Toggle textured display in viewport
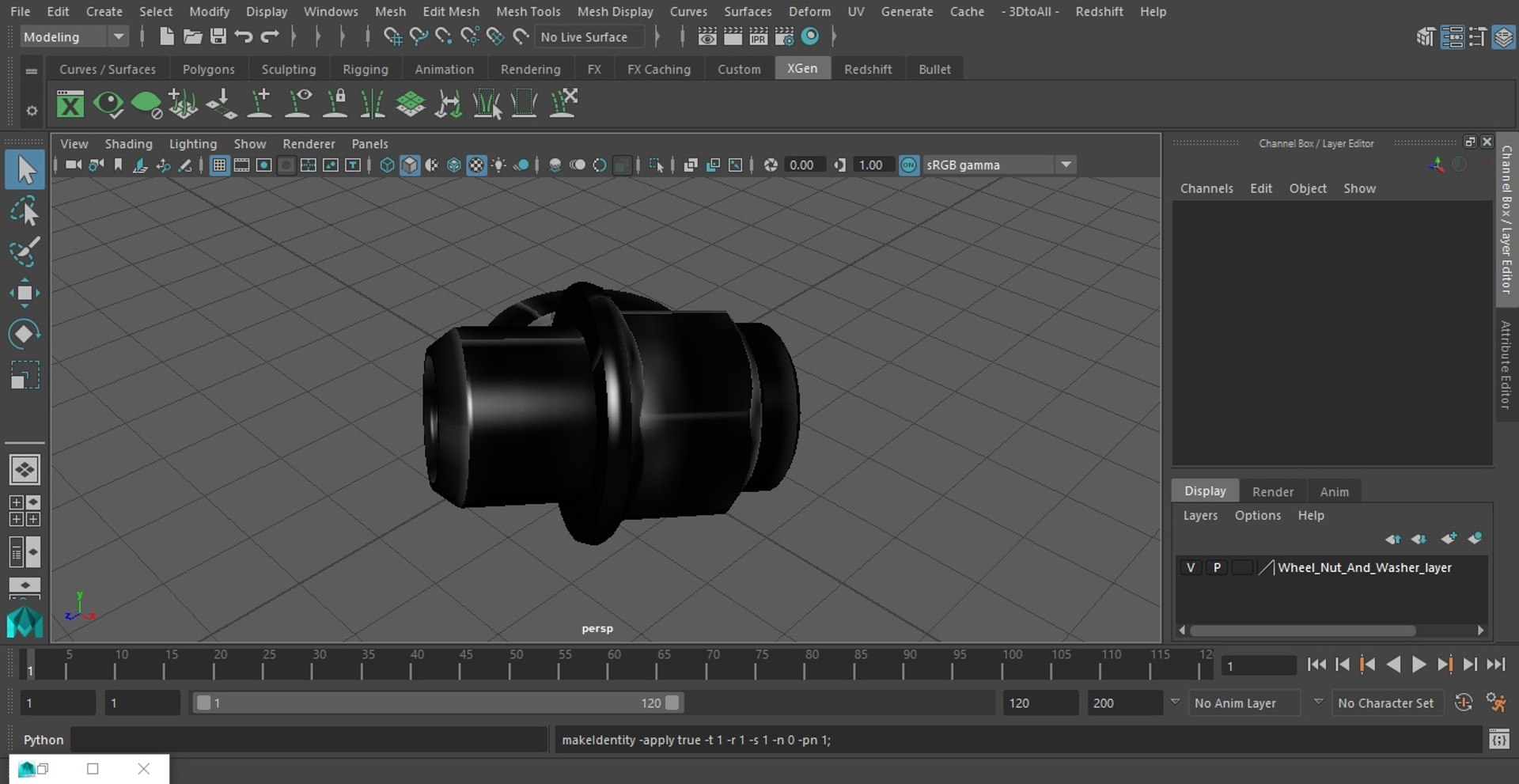 (x=476, y=165)
